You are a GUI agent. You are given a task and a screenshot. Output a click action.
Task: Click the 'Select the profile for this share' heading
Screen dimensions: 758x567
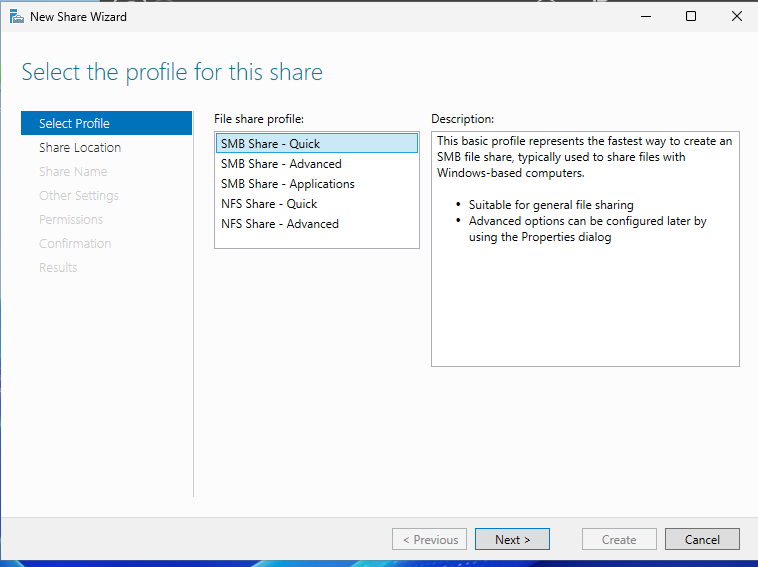(172, 73)
